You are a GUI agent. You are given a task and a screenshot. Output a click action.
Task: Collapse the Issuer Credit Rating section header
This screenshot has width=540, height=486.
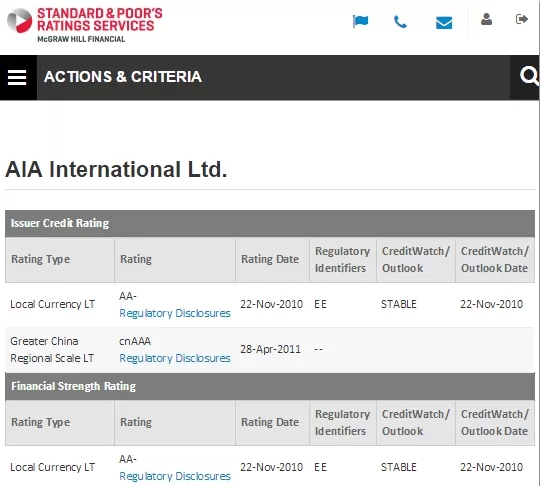[x=270, y=224]
